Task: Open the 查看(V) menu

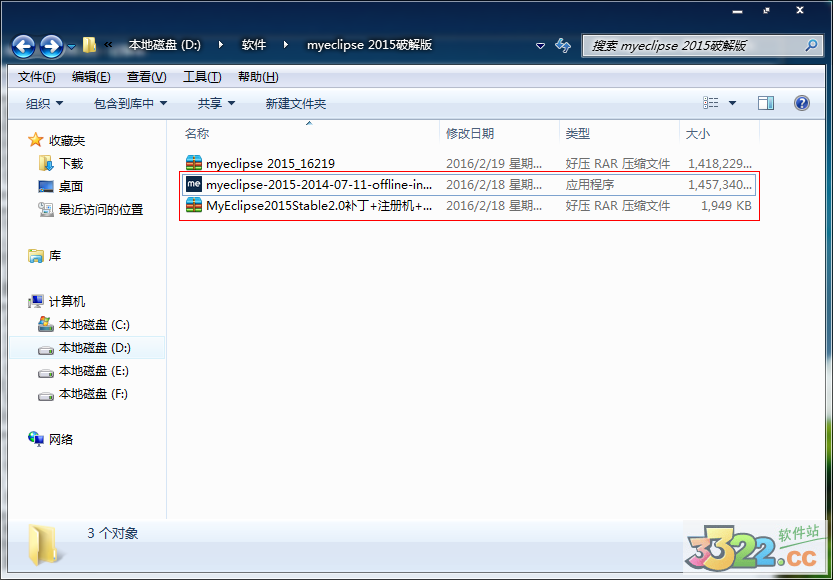Action: coord(147,77)
